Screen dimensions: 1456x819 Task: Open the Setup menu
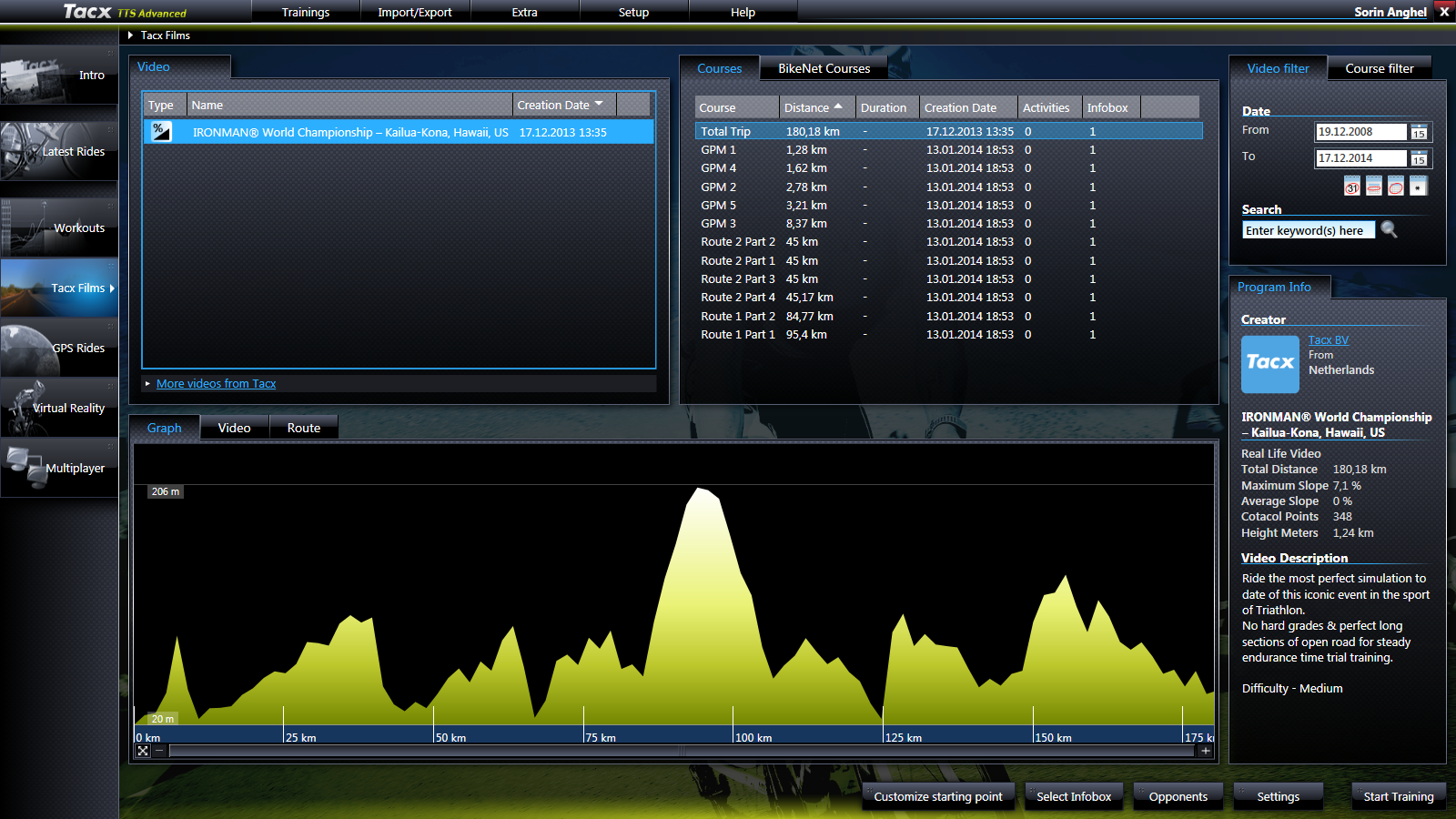tap(634, 12)
